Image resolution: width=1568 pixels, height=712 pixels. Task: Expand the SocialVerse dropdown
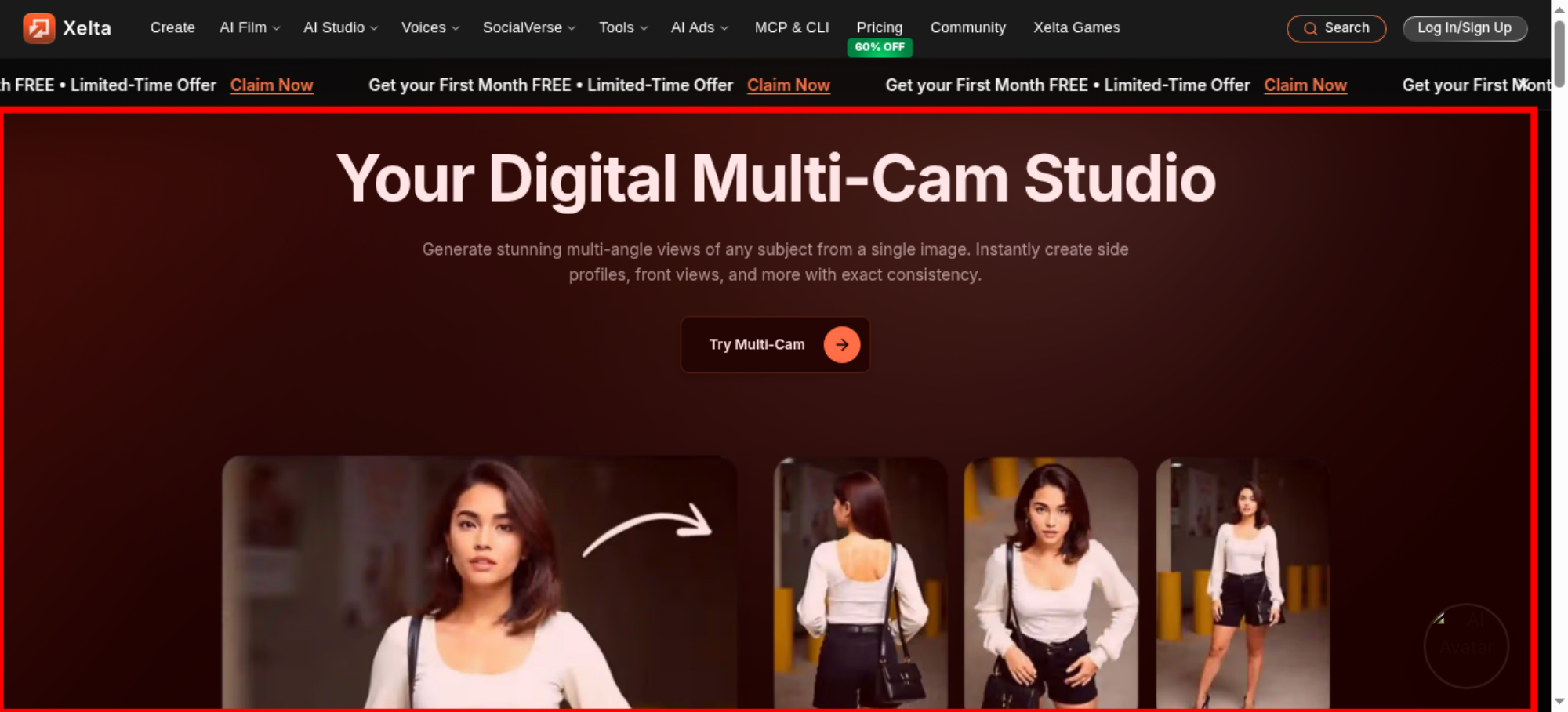(529, 27)
